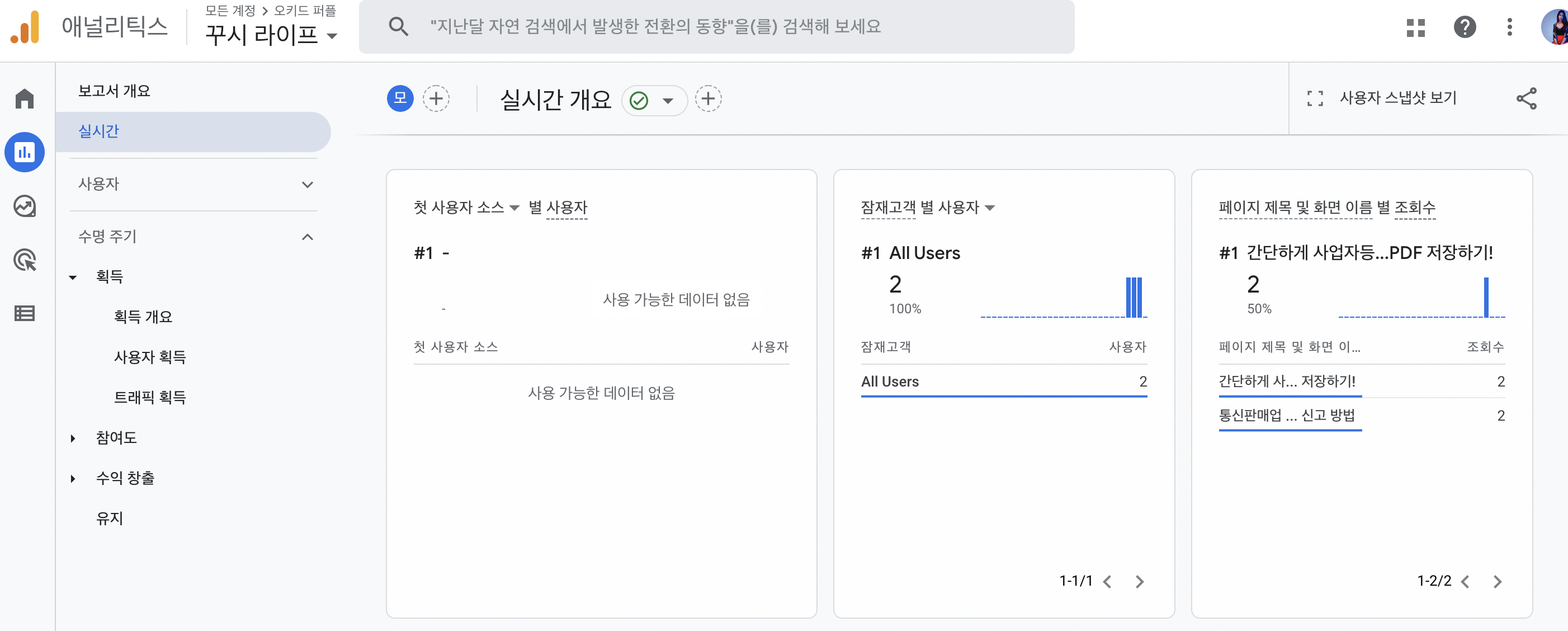Go to Home via house icon
This screenshot has width=1568, height=631.
25,98
